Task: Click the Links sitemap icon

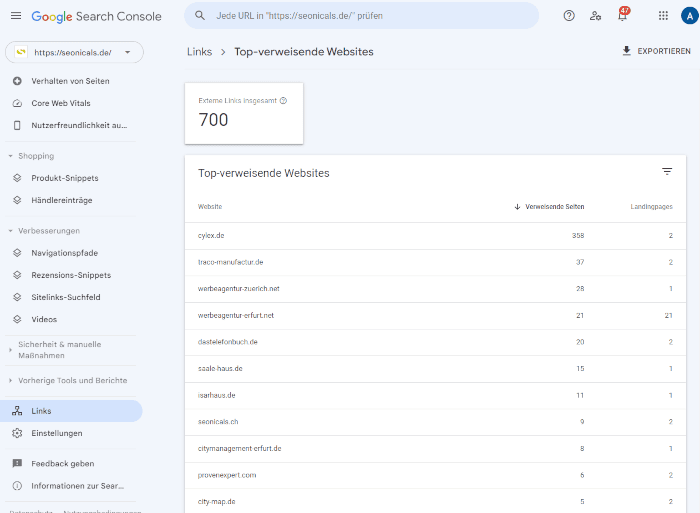Action: (17, 411)
